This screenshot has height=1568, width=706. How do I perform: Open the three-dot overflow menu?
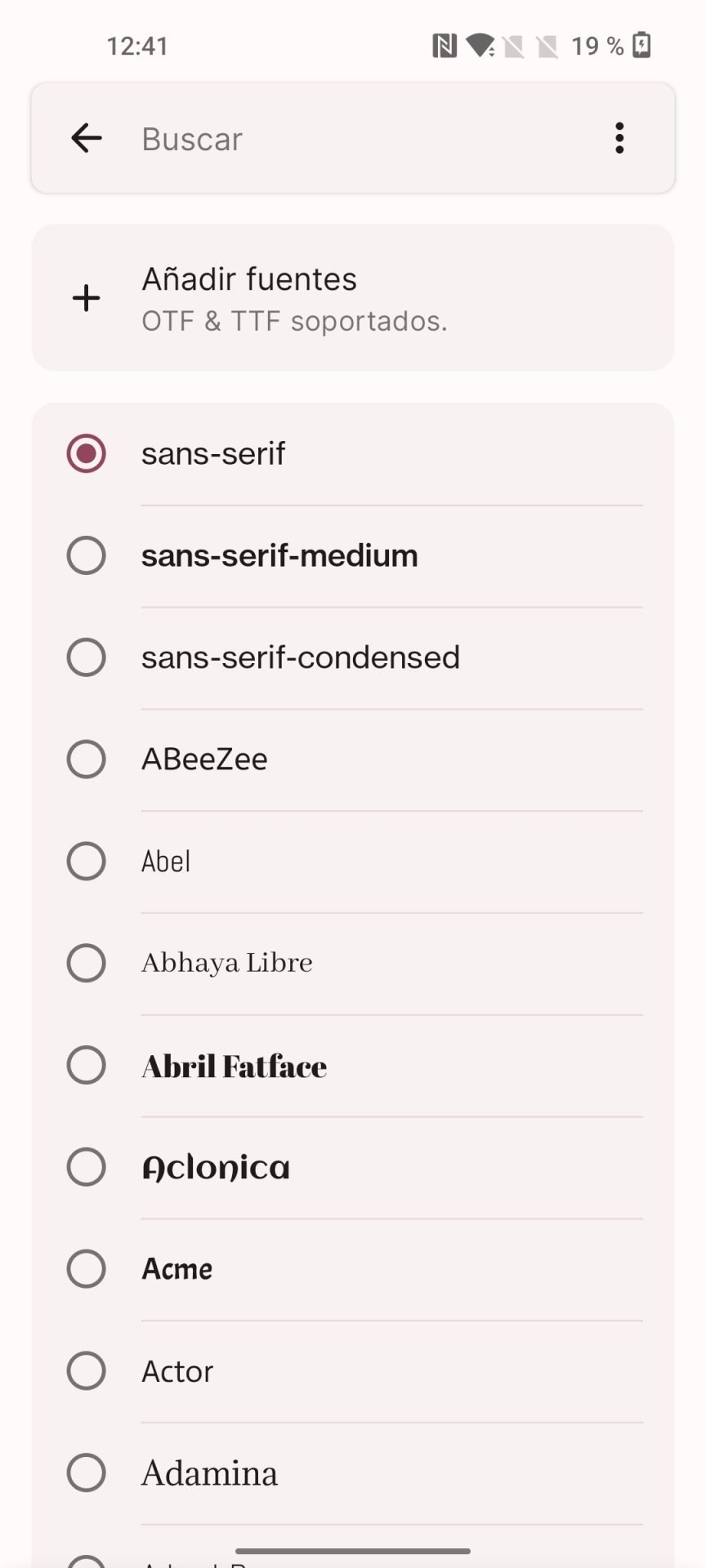click(x=619, y=138)
